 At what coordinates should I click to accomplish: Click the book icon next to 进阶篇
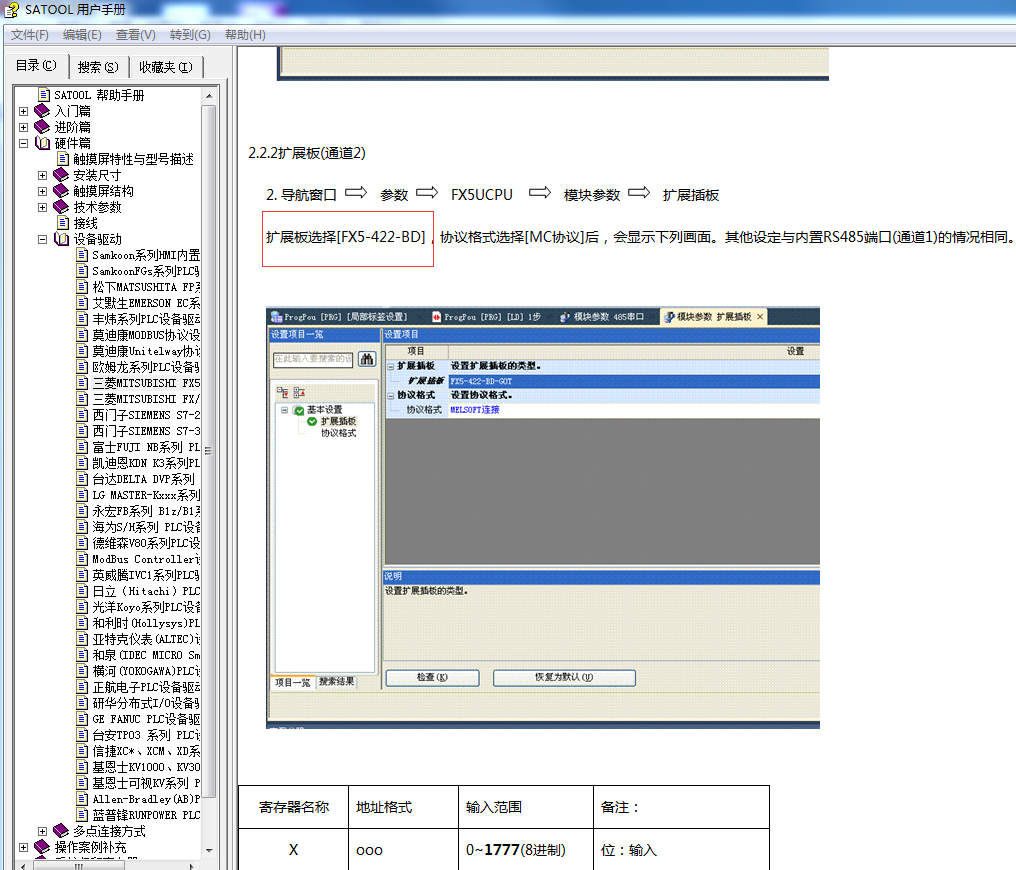click(42, 127)
